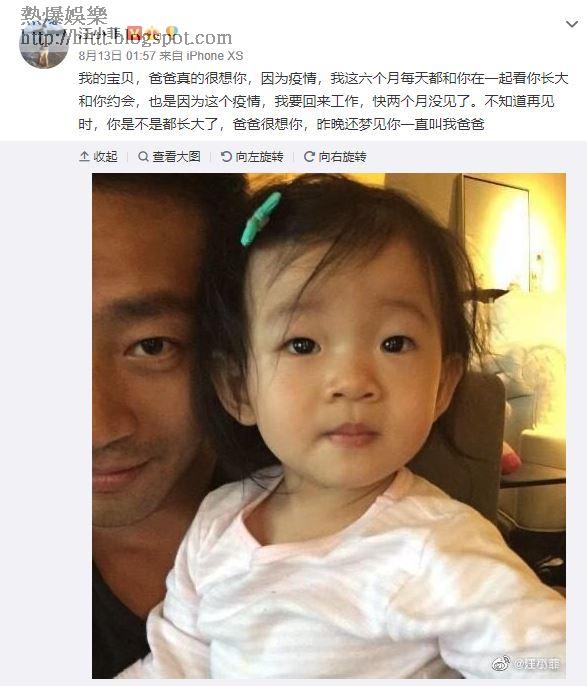
Task: Expand the post options chevron menu
Action: click(x=572, y=24)
